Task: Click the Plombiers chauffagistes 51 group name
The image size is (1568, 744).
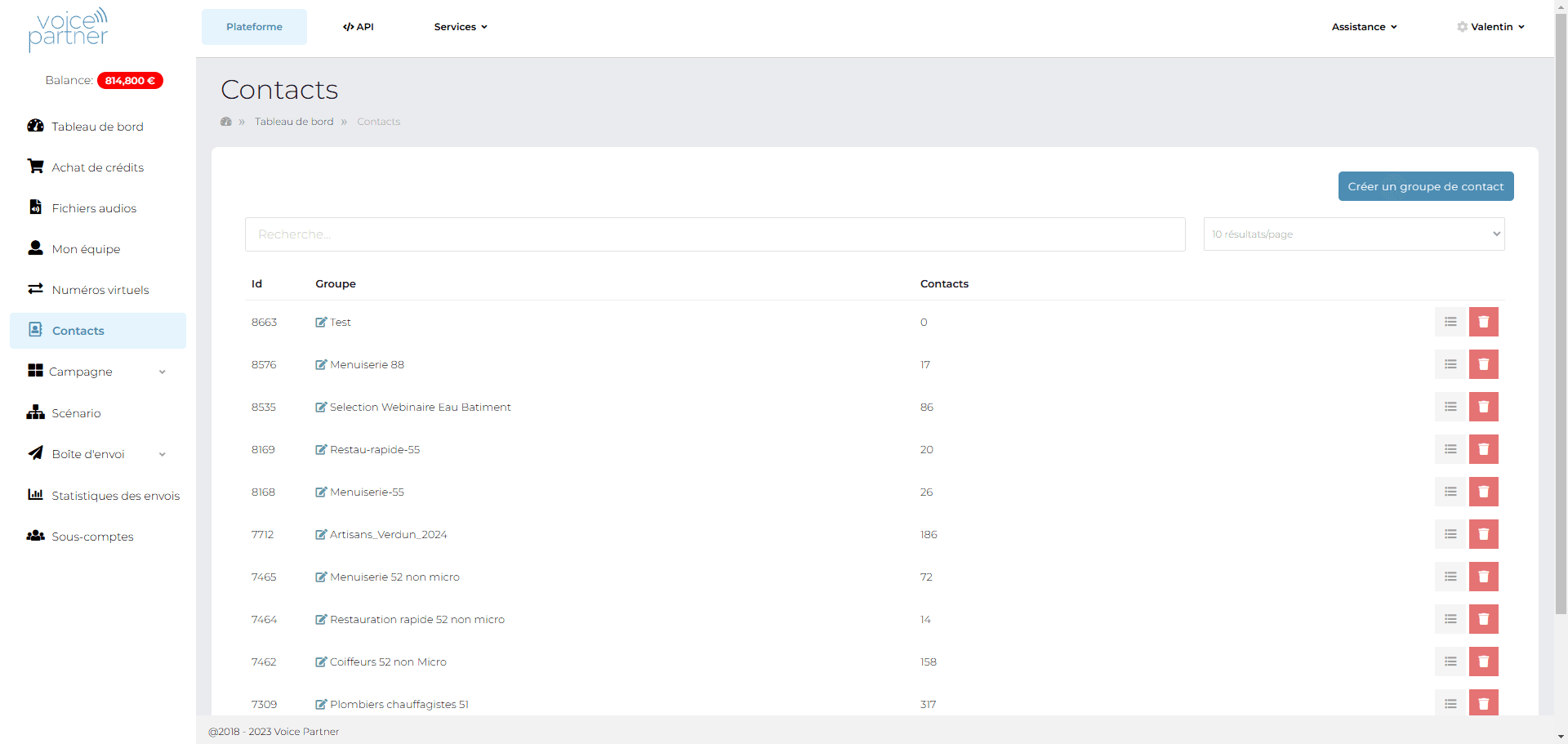Action: point(399,704)
